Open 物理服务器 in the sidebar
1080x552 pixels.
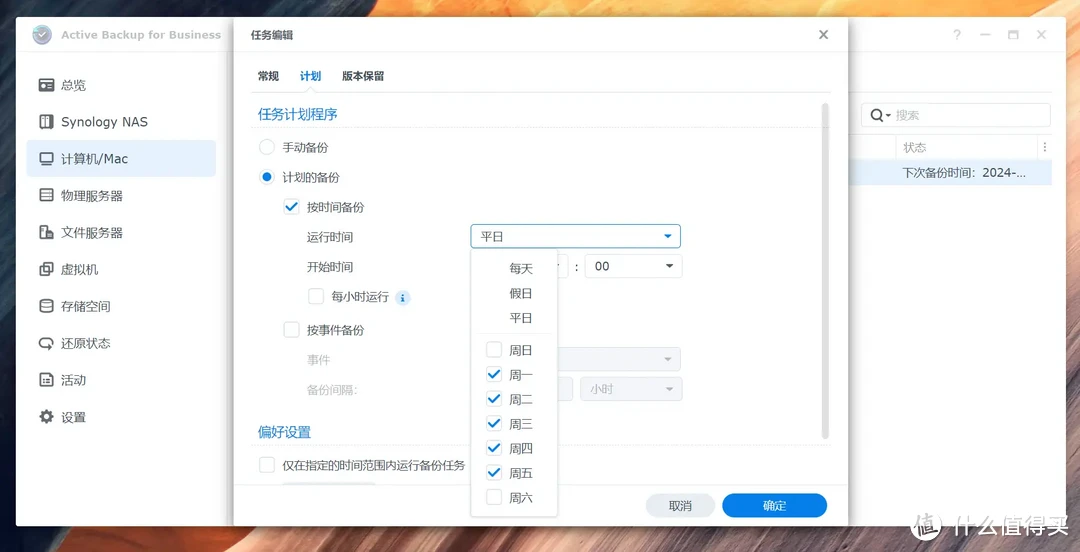pyautogui.click(x=121, y=196)
